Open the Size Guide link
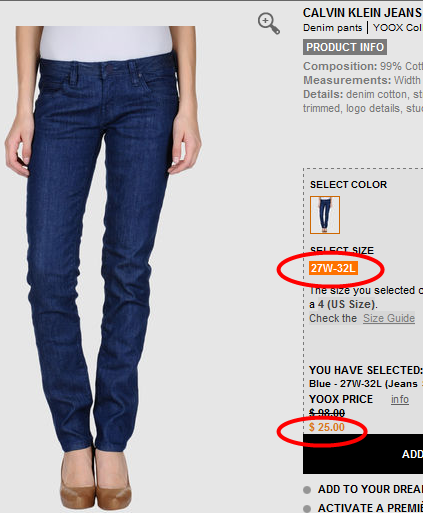Viewport: 423px width, 513px height. (389, 318)
